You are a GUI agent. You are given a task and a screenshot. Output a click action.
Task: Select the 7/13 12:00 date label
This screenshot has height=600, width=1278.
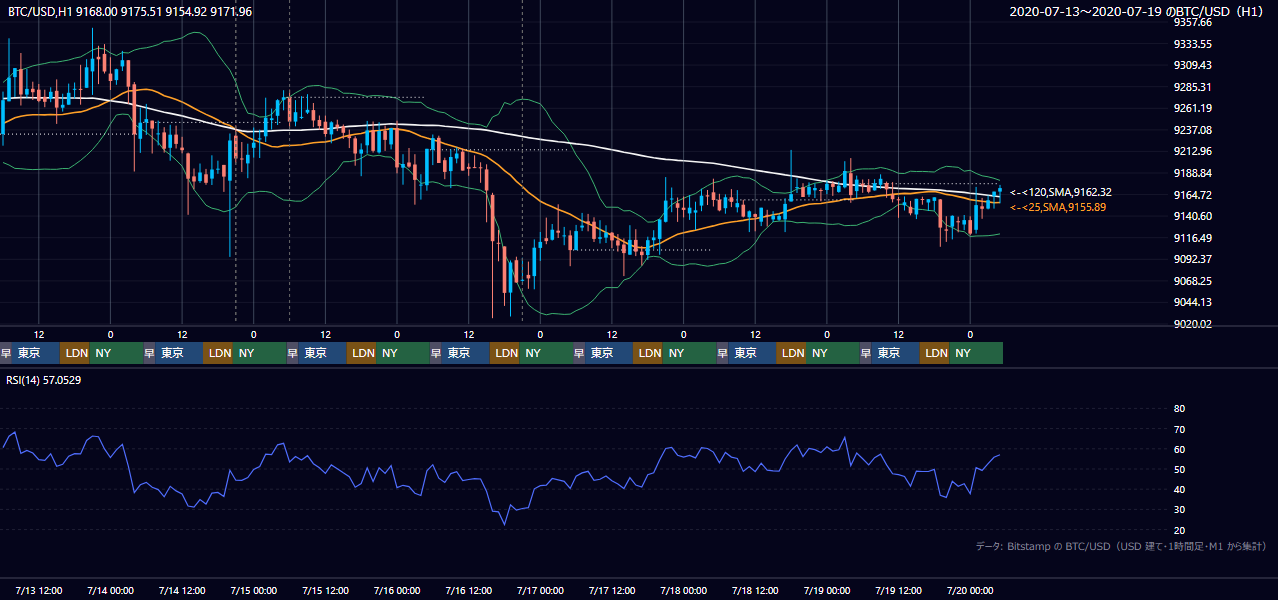(x=39, y=590)
